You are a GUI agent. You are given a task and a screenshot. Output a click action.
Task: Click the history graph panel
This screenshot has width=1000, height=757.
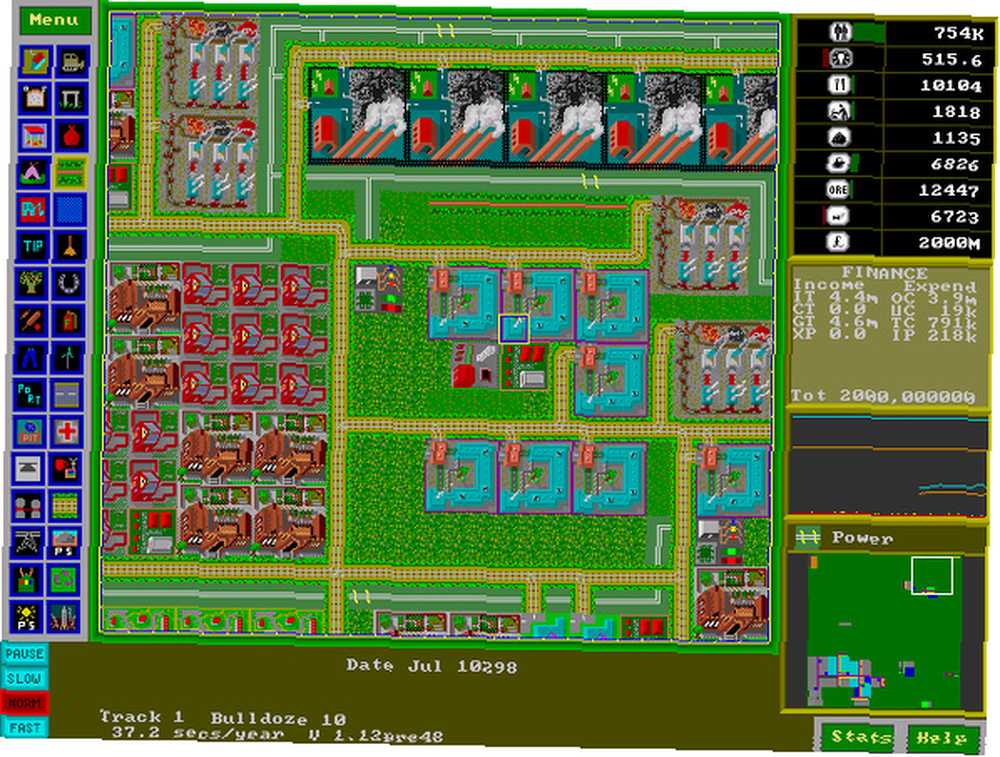[888, 467]
